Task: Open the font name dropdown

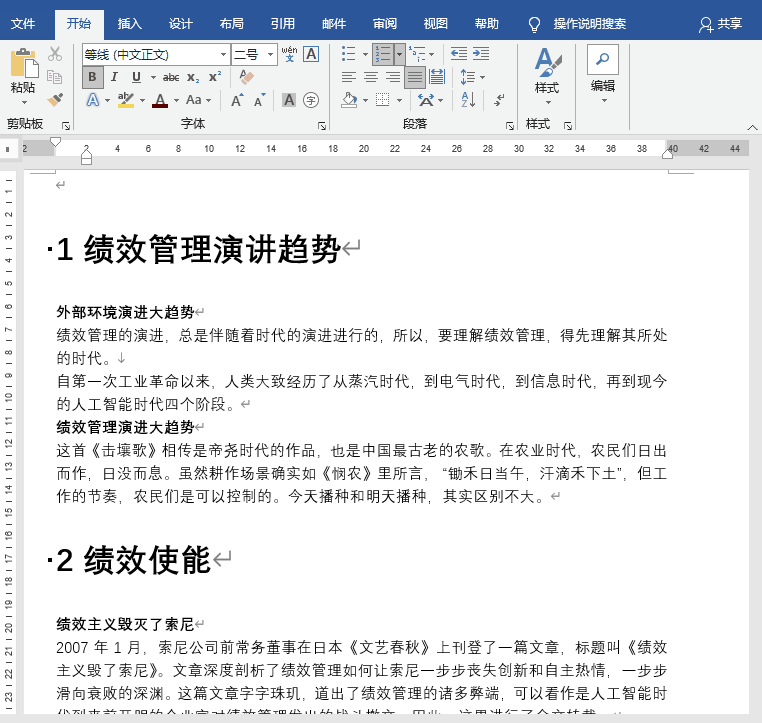Action: [x=223, y=54]
